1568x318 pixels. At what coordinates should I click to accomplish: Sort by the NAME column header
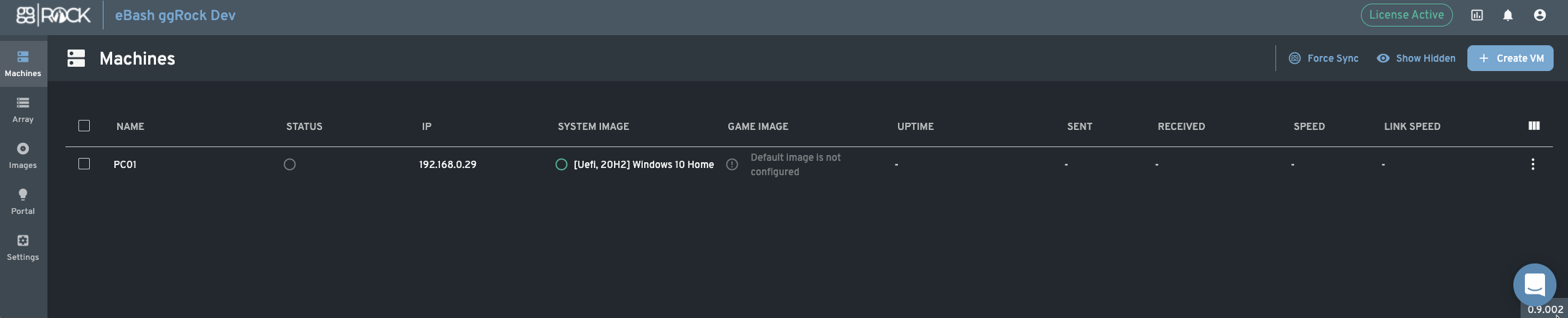[x=130, y=126]
